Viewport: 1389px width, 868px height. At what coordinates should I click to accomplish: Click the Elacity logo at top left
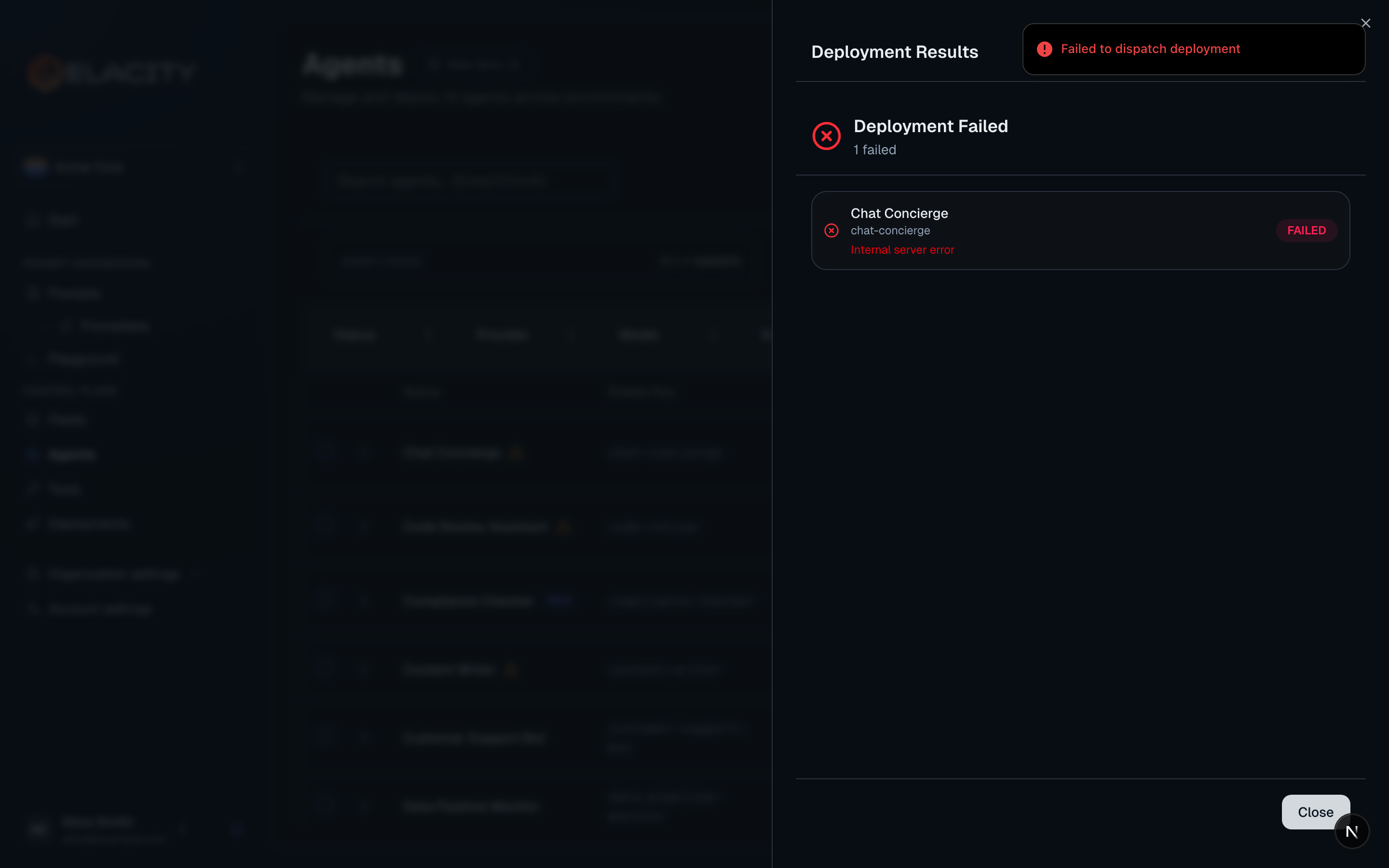(x=112, y=71)
